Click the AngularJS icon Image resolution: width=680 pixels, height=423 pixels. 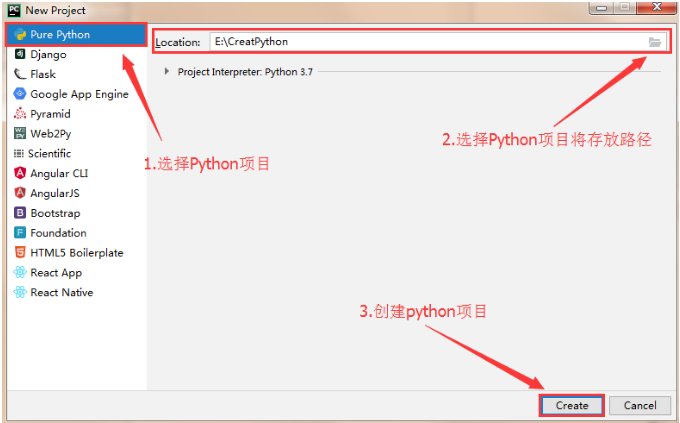[x=20, y=193]
